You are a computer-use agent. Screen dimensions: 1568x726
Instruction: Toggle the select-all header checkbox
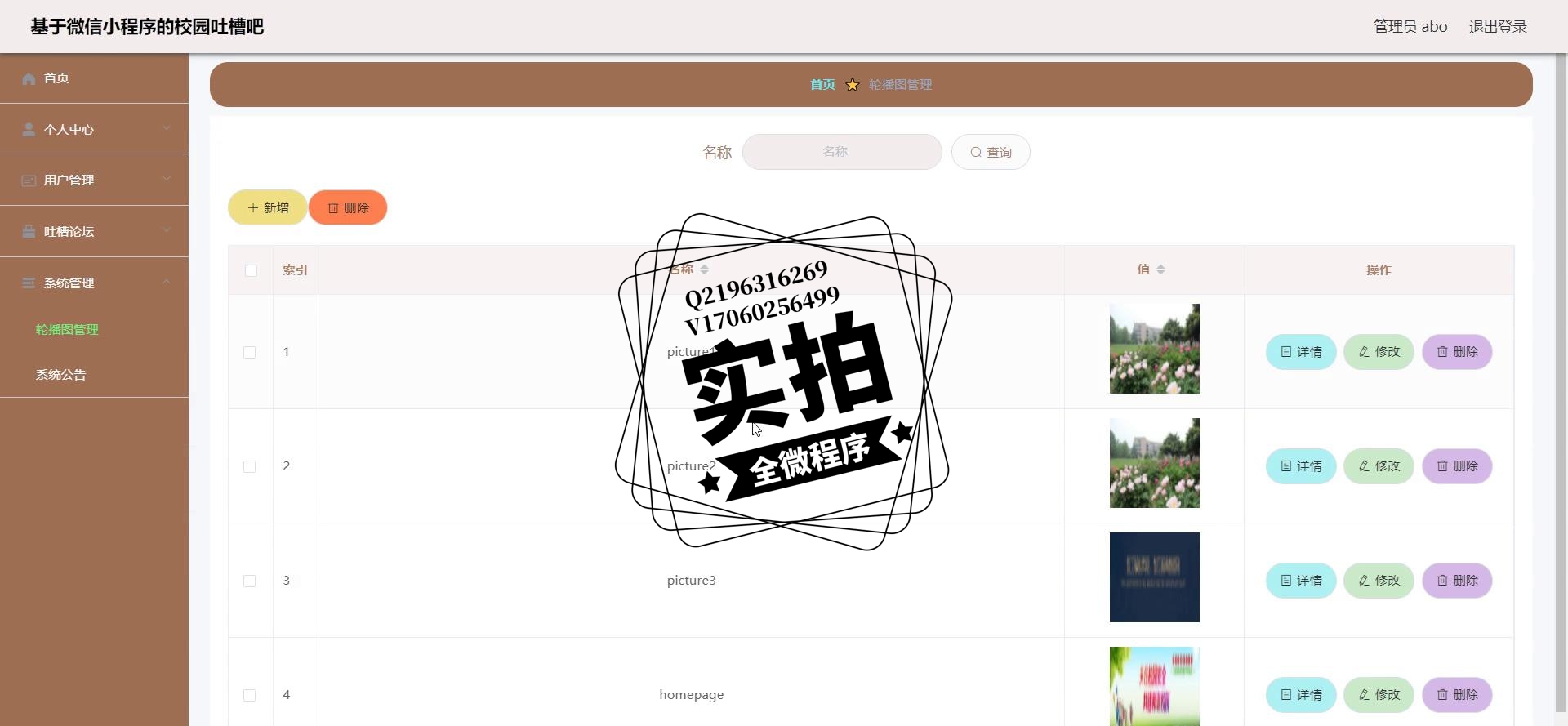coord(251,270)
